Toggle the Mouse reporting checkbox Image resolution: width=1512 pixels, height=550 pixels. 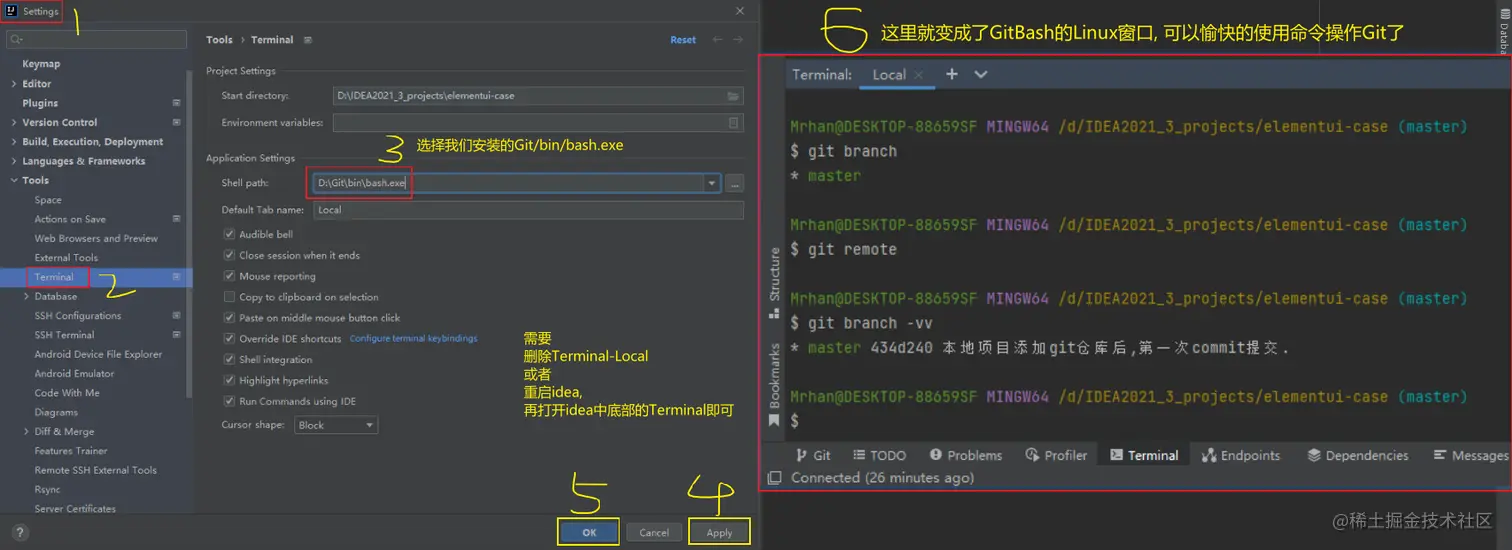229,276
